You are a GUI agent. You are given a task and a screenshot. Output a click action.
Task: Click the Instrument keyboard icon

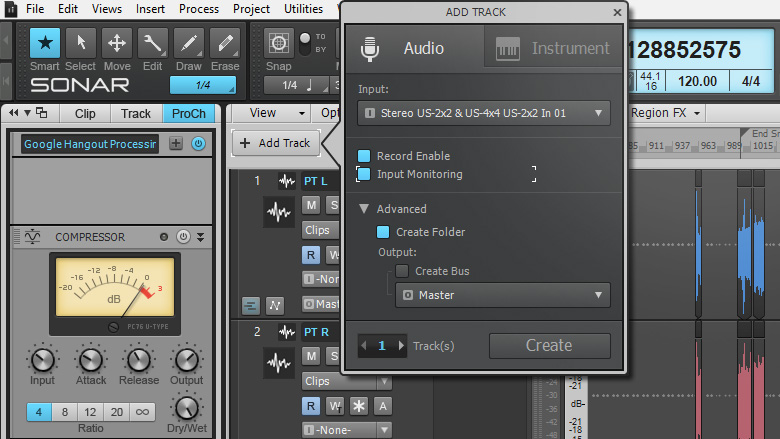[x=507, y=49]
